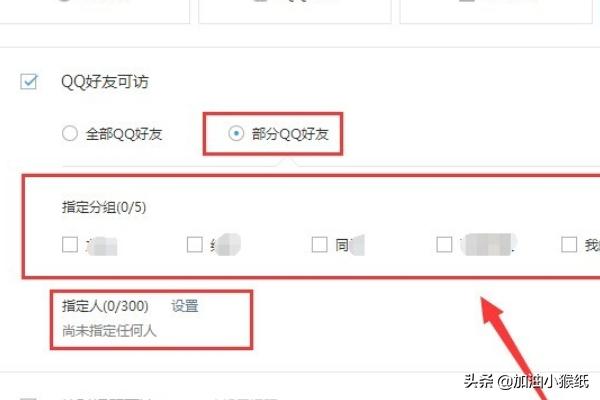The height and width of the screenshot is (400, 600).
Task: Check the group box starting with 同
Action: [x=320, y=244]
